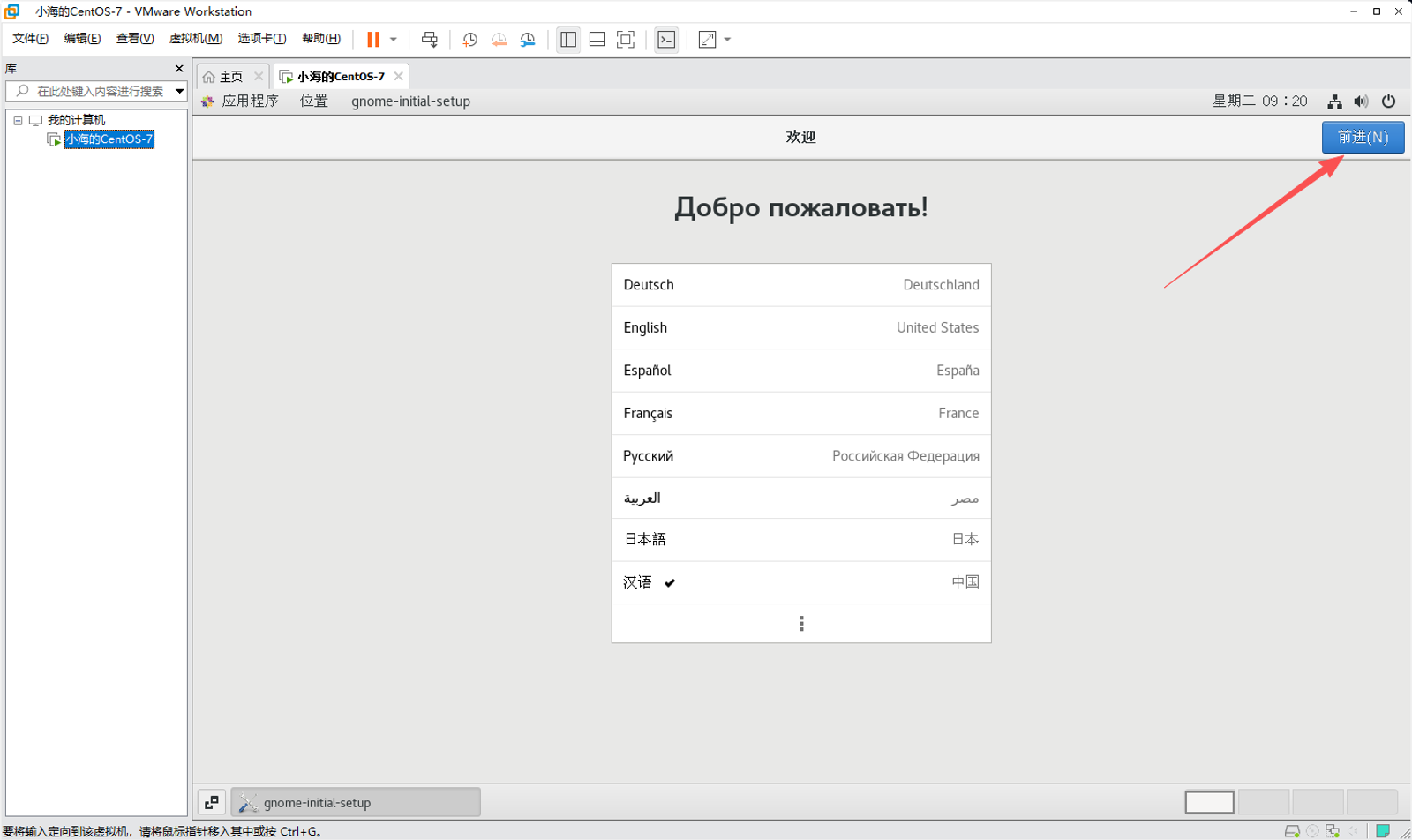This screenshot has width=1412, height=840.
Task: Click gnome-initial-setup in the top bar
Action: click(x=410, y=101)
